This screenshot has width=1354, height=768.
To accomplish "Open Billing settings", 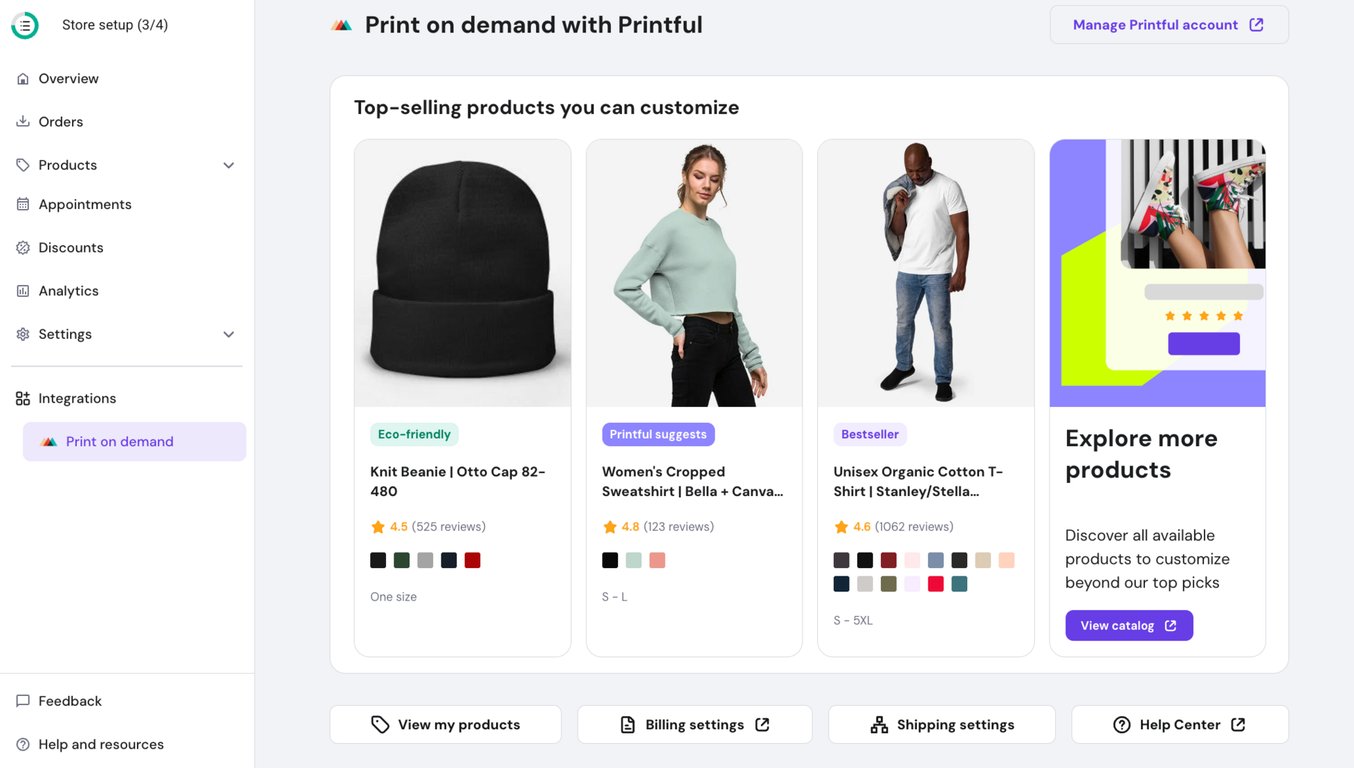I will [x=694, y=724].
